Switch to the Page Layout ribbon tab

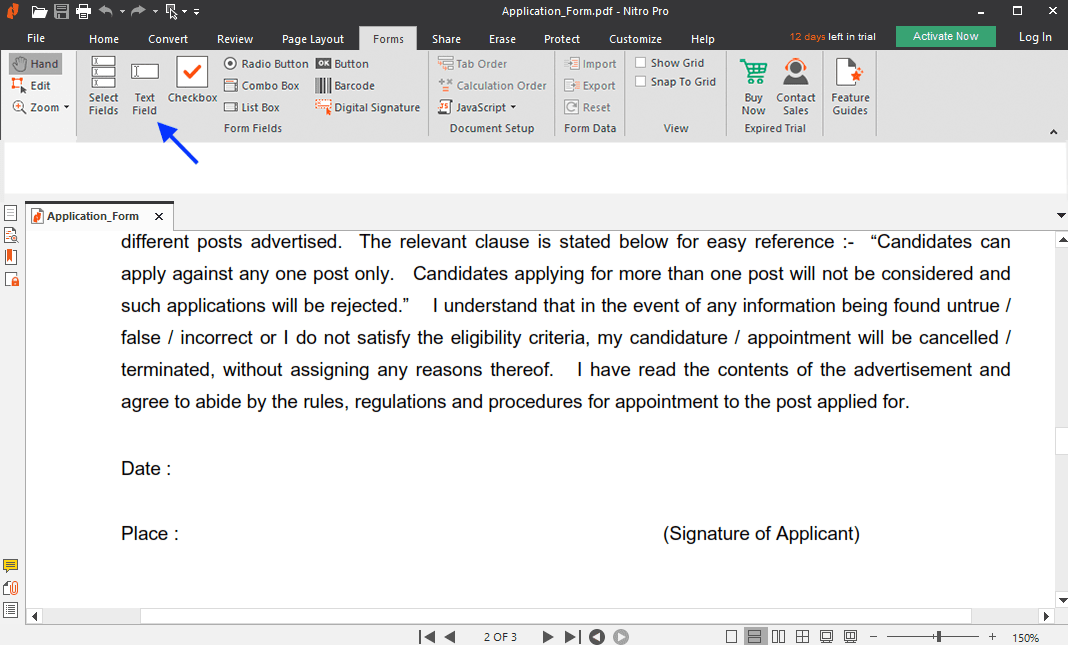pos(313,38)
